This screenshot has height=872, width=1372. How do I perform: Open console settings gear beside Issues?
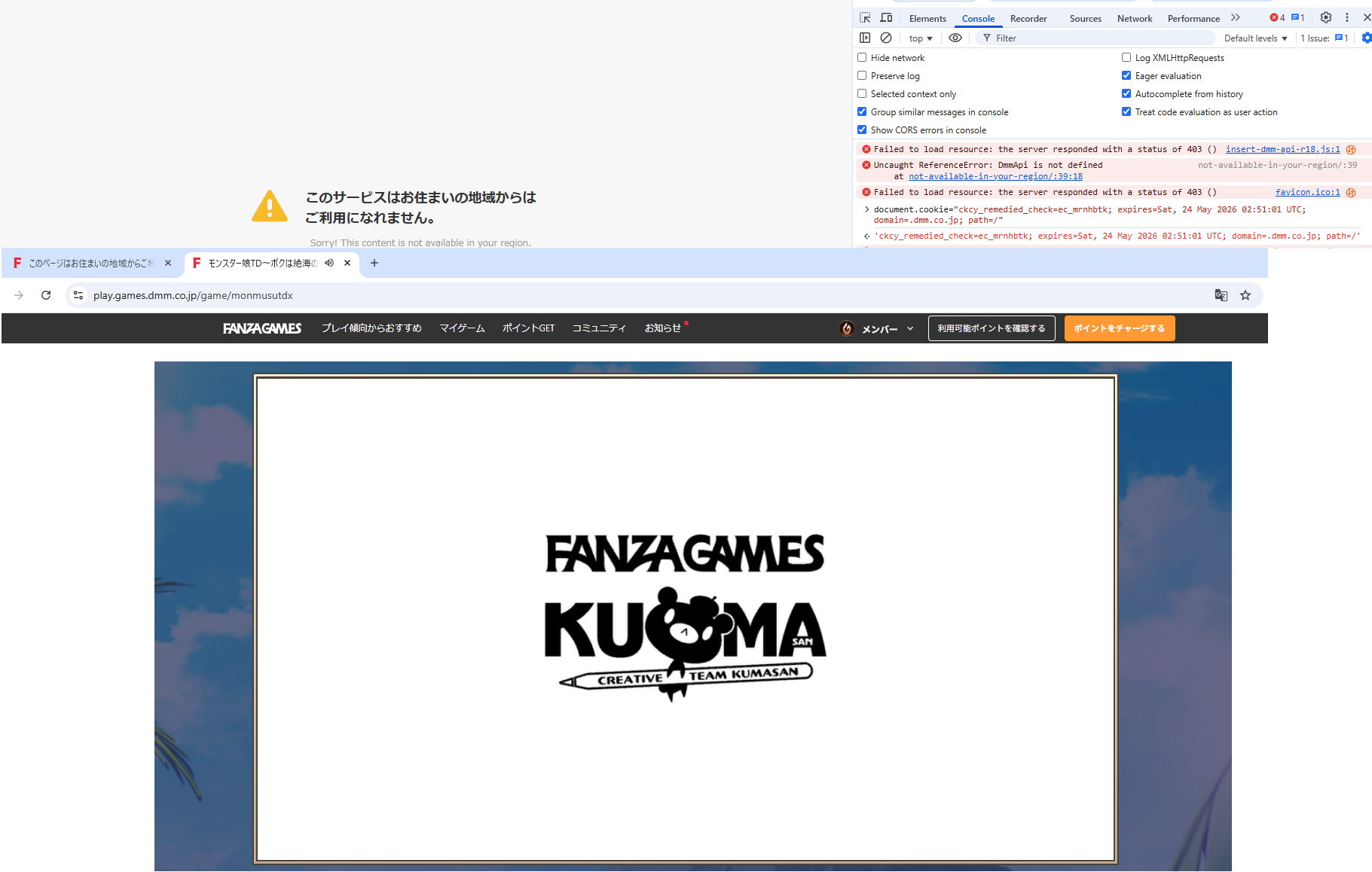(x=1367, y=38)
